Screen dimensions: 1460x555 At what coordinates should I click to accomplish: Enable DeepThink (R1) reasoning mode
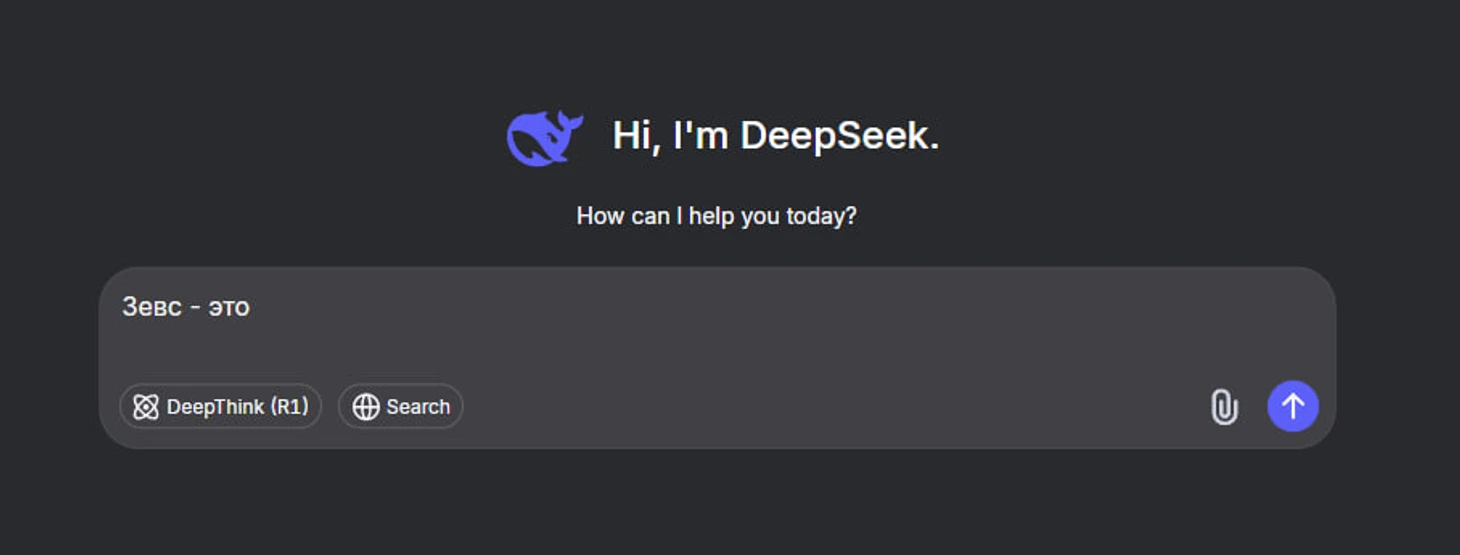[x=221, y=406]
